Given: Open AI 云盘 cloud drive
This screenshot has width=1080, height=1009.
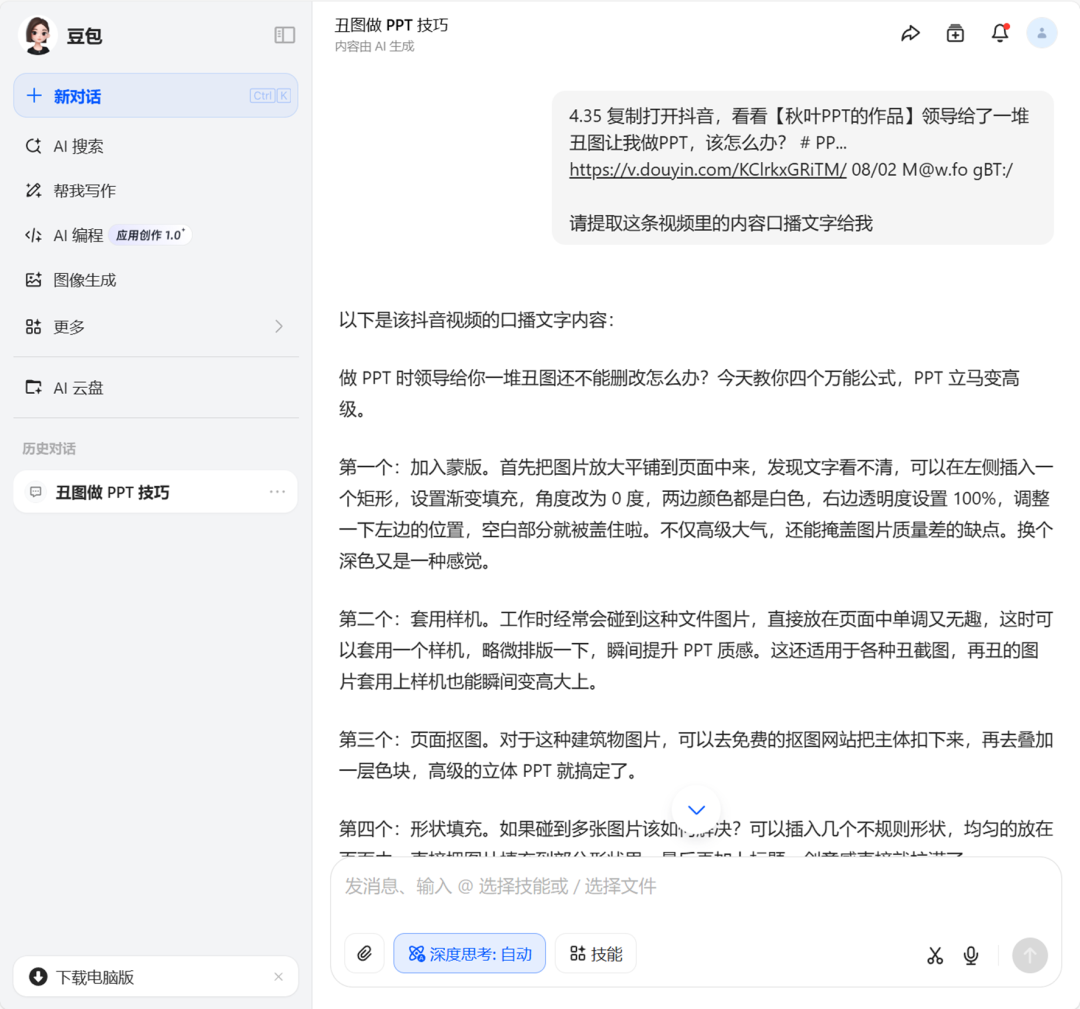Looking at the screenshot, I should pos(156,388).
